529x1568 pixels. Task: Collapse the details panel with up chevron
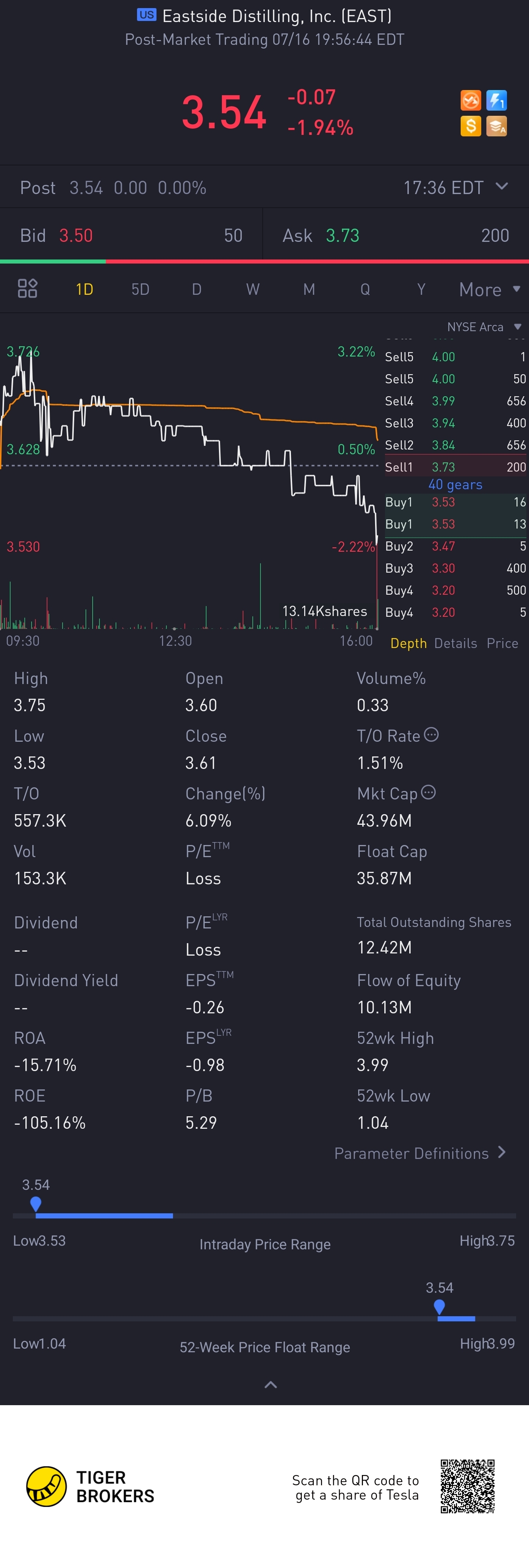271,1385
